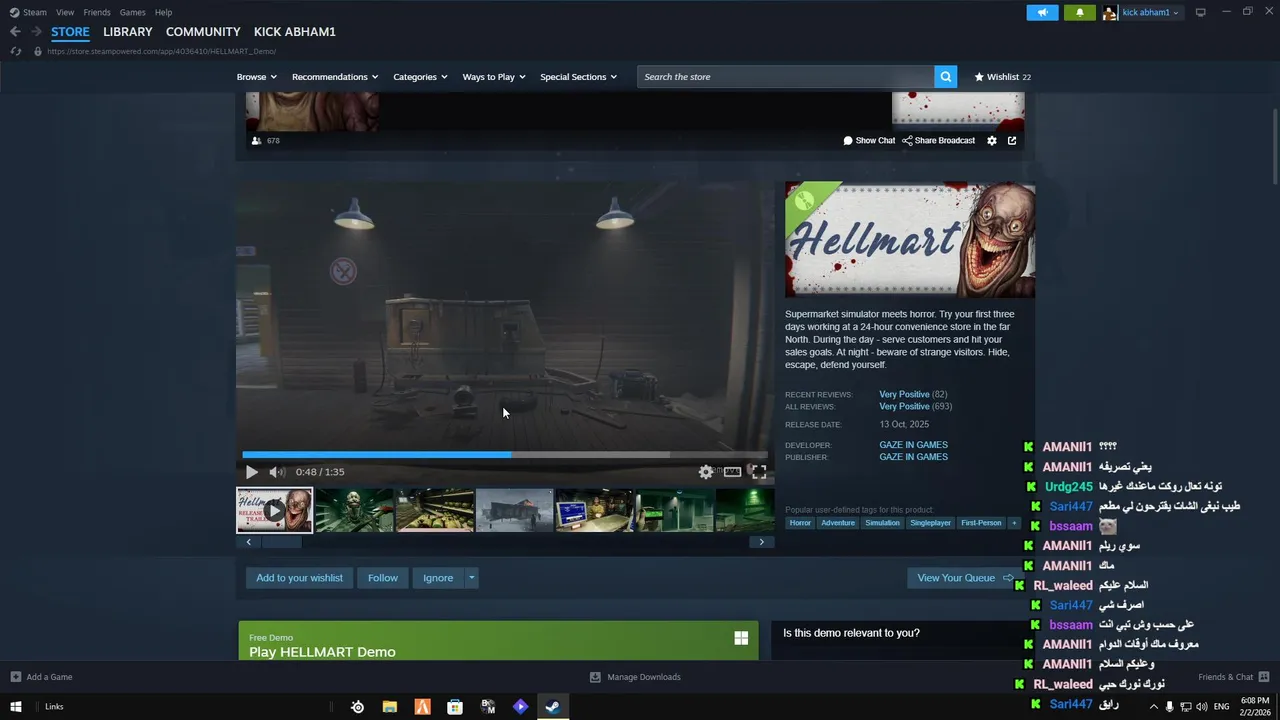Click Add a Game plus icon
This screenshot has width=1280, height=720.
16,677
